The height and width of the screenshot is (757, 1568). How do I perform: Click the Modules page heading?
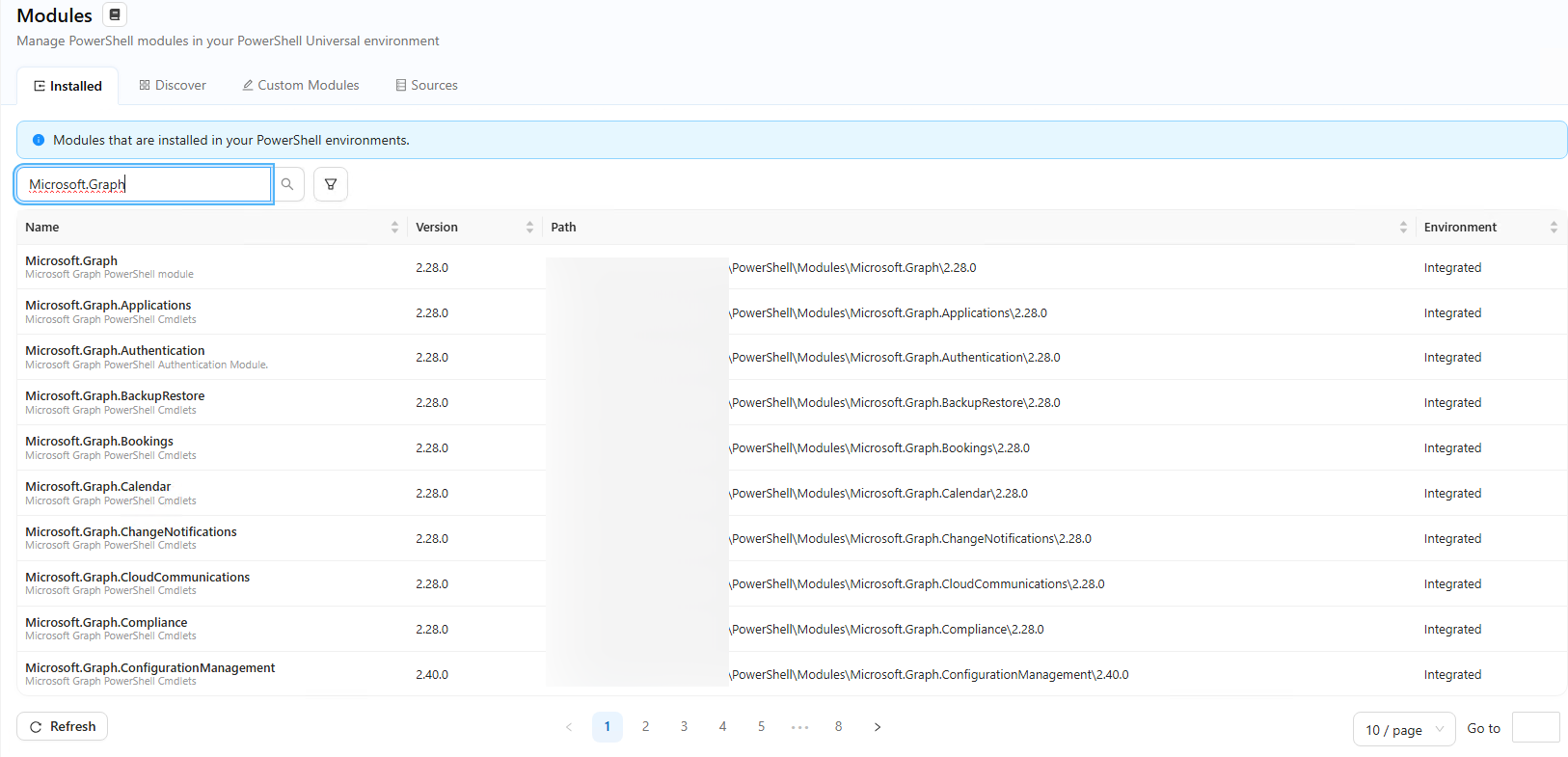coord(55,15)
